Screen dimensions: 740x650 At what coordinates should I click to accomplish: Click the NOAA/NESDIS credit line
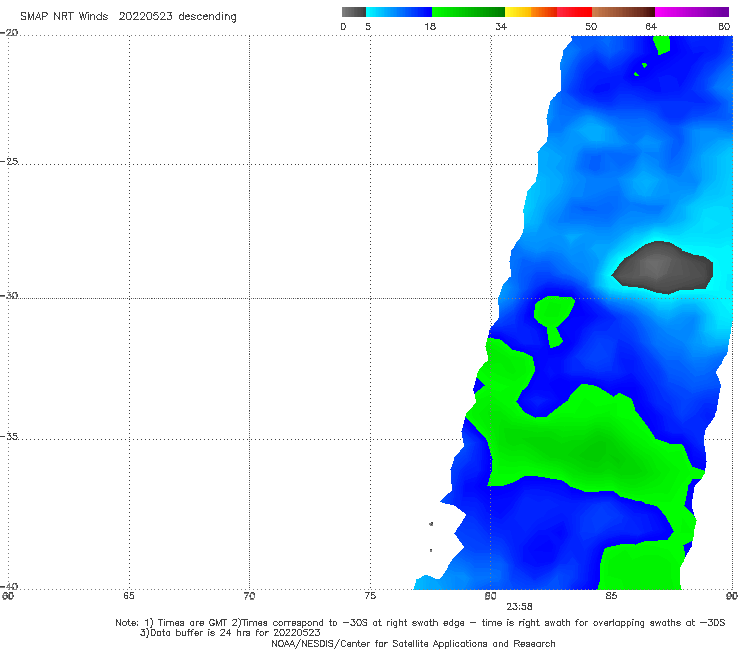coord(413,644)
